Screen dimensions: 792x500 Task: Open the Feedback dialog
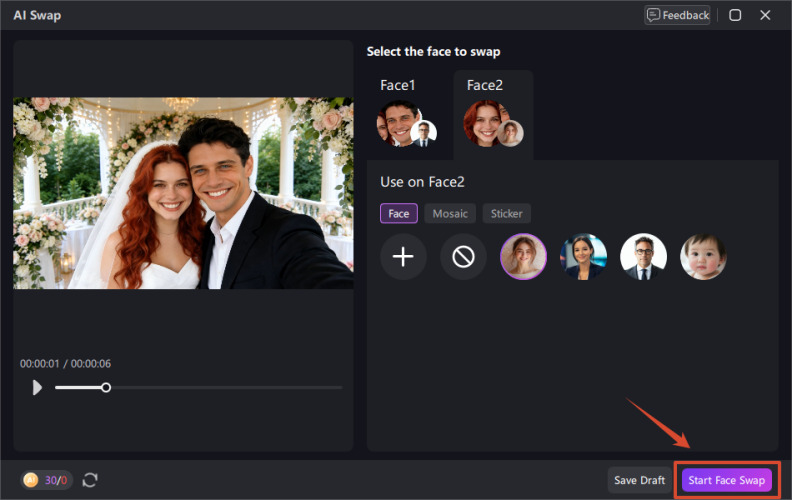point(678,15)
